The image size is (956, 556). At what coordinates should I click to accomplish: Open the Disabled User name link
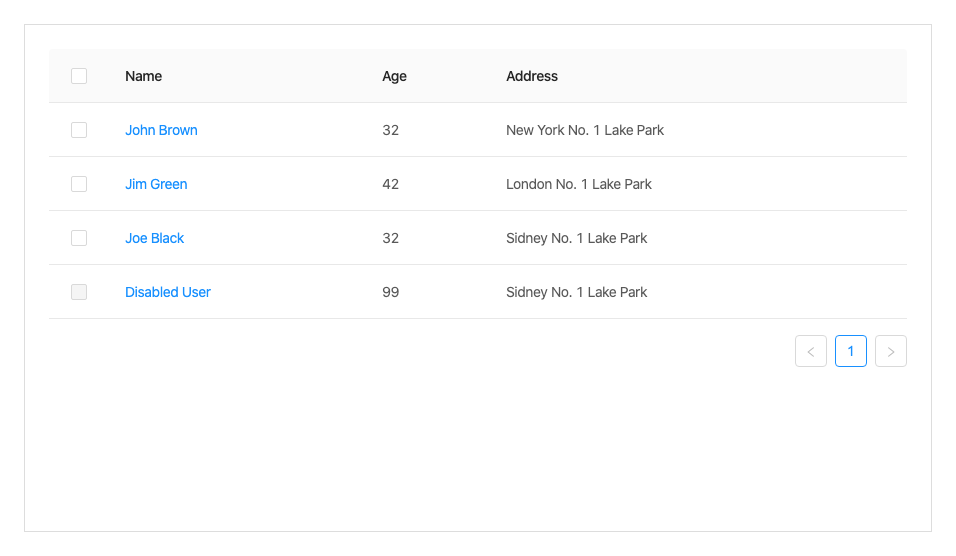[x=168, y=292]
